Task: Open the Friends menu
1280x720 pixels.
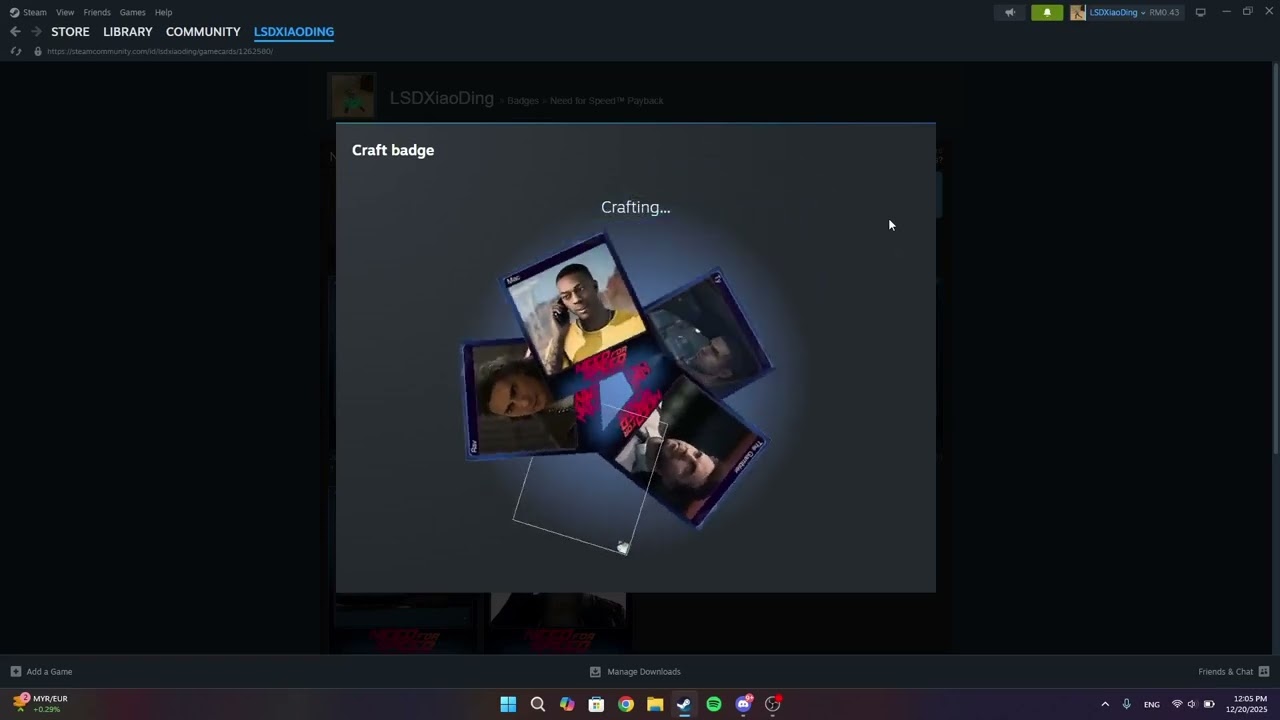Action: (x=97, y=12)
